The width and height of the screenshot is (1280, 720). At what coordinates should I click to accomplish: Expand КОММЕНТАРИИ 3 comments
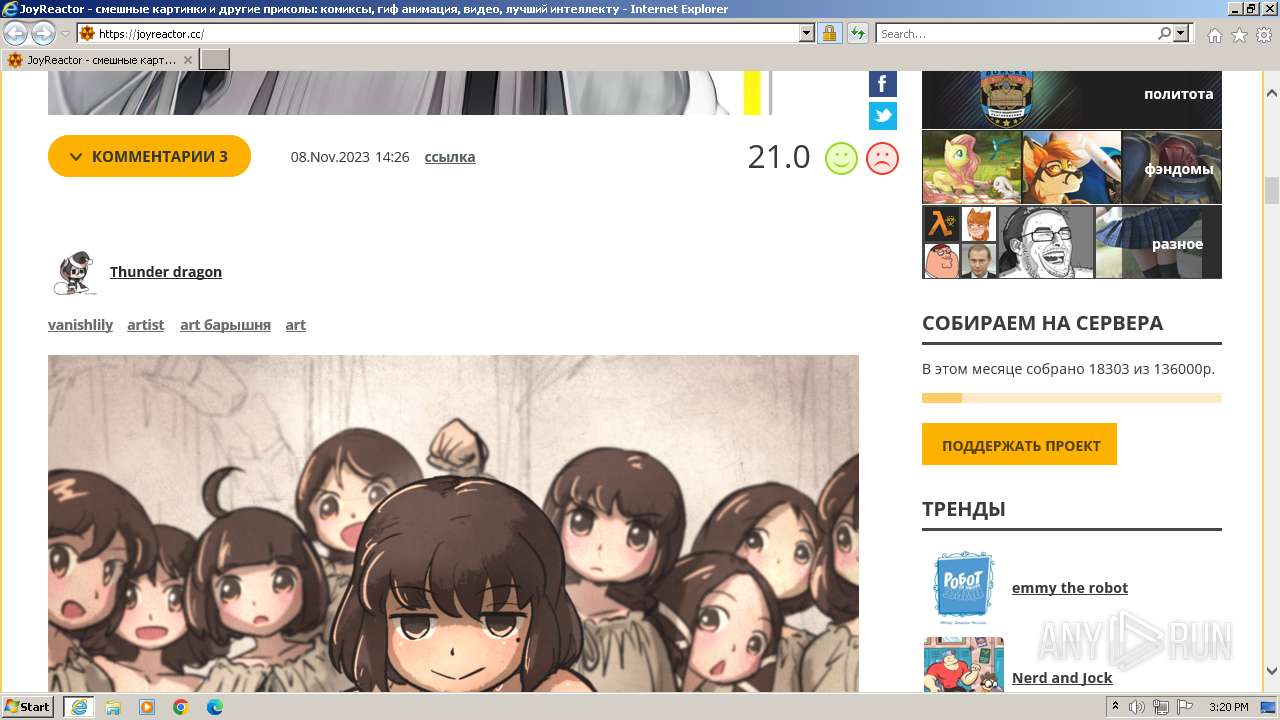click(x=149, y=156)
